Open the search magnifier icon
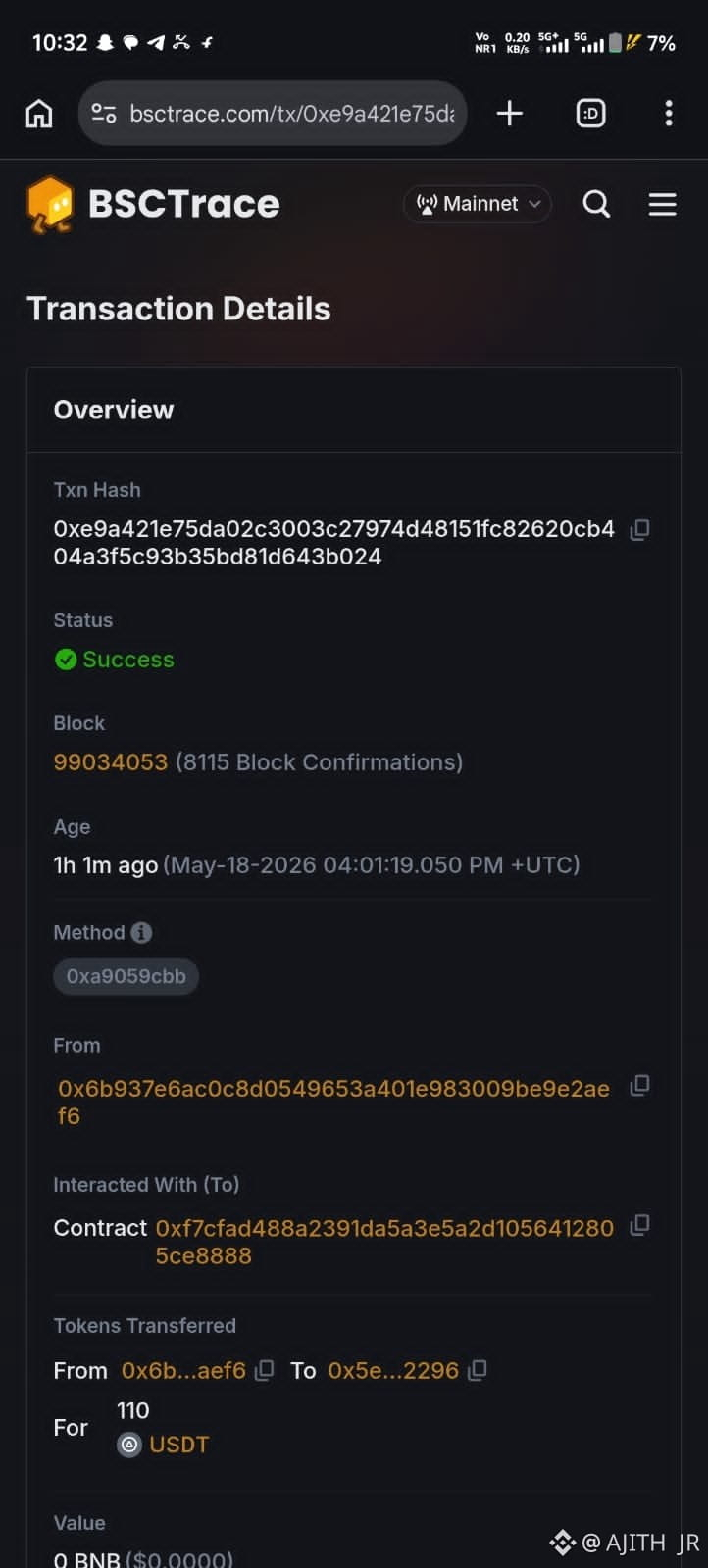 pos(596,204)
